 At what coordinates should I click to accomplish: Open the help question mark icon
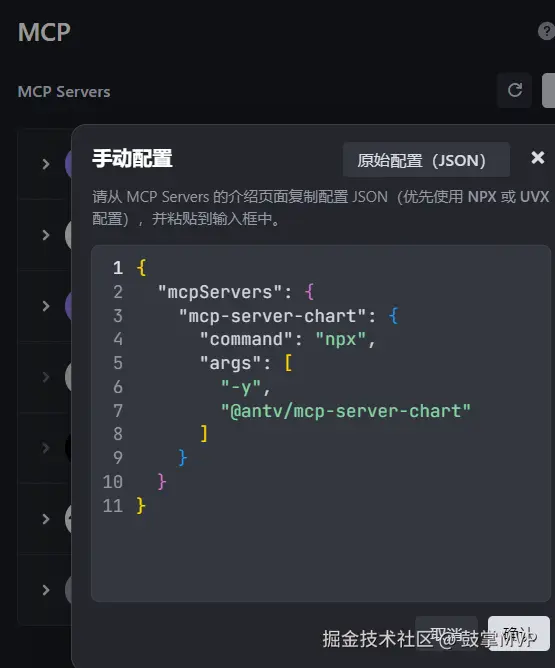(x=546, y=31)
